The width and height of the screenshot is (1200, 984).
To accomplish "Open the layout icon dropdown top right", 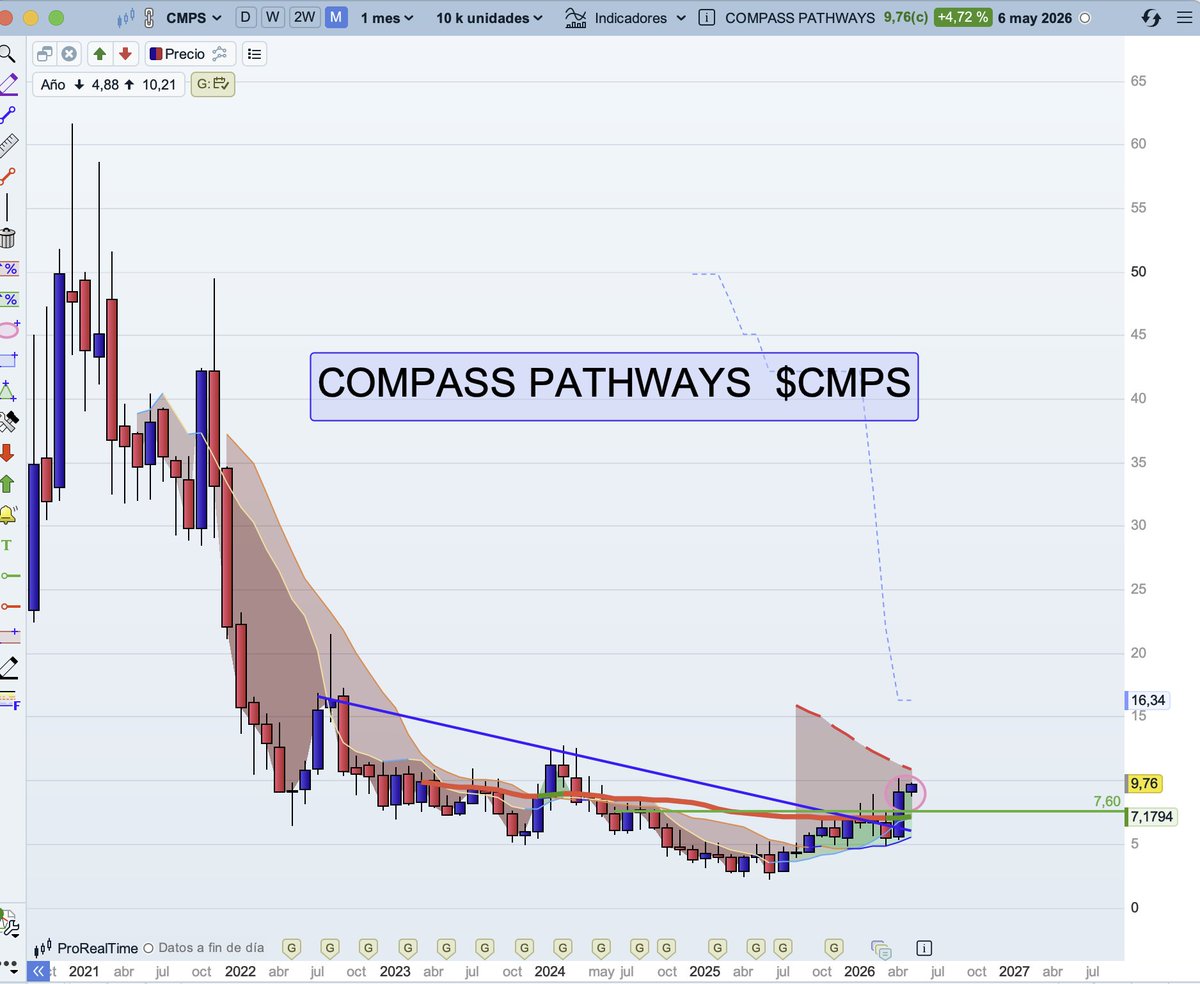I will click(x=1184, y=18).
